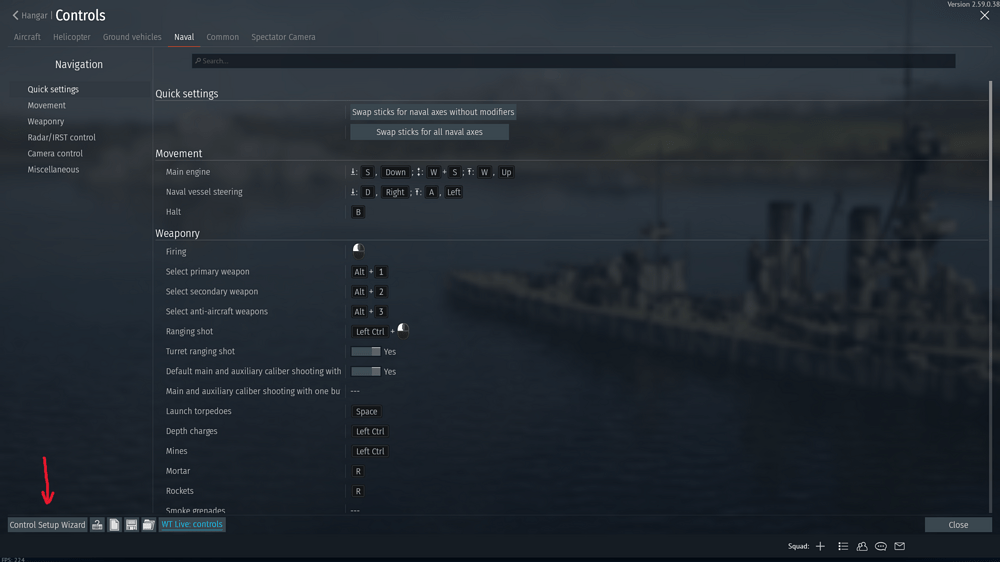
Task: Close controls with top-right X
Action: coord(985,16)
